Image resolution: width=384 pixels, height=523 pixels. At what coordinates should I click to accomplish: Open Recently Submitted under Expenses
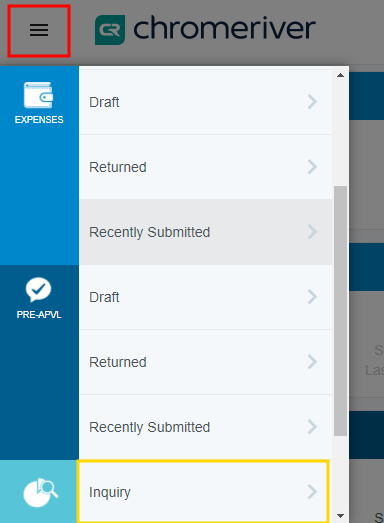[x=206, y=232]
